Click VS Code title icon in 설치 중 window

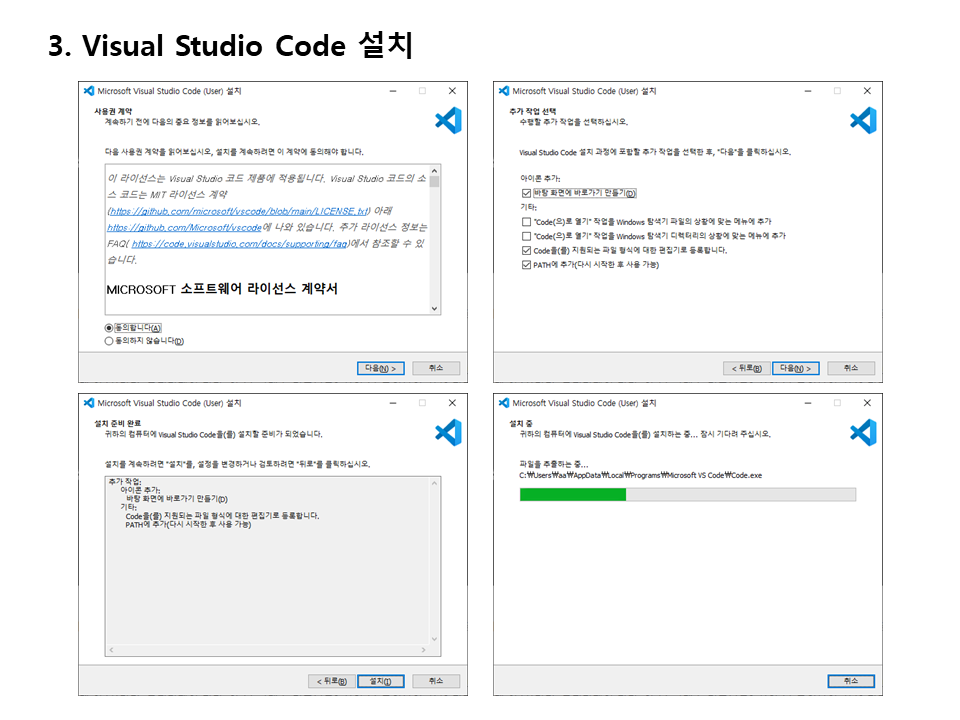(504, 403)
